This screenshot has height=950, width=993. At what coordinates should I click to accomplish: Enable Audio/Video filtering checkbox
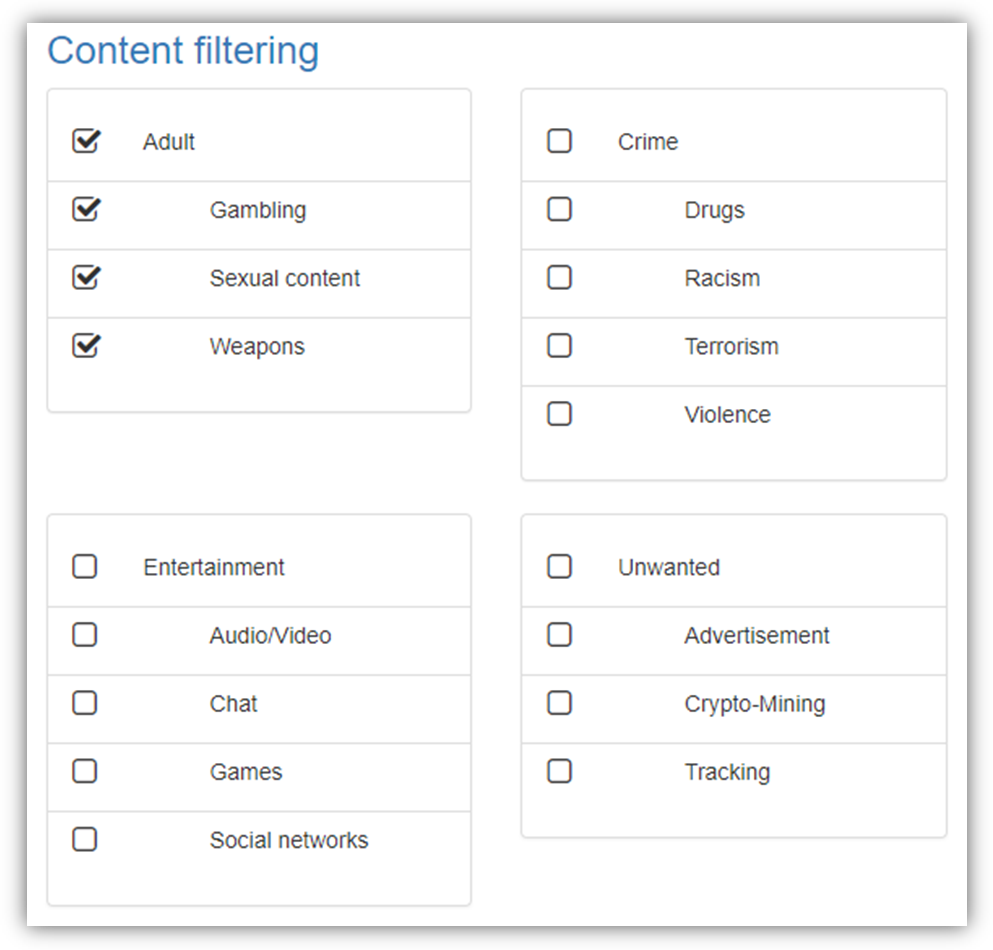(85, 635)
